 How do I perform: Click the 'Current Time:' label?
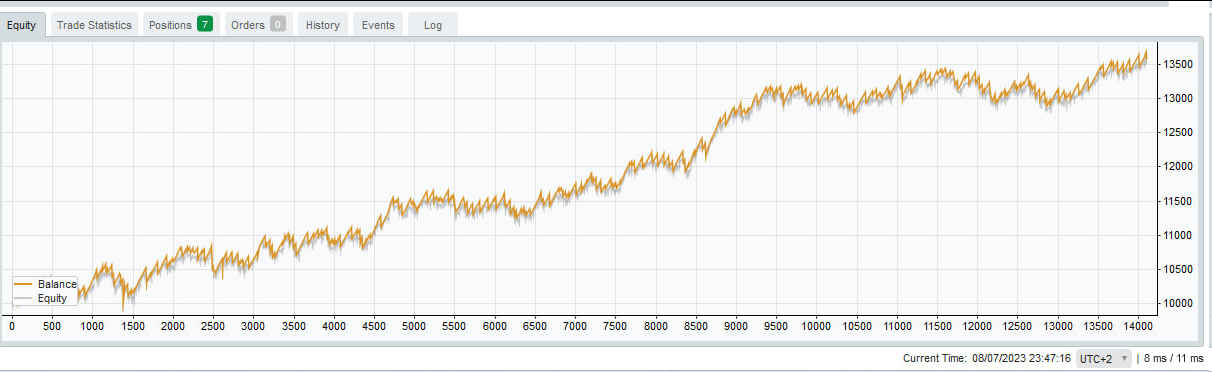(935, 358)
